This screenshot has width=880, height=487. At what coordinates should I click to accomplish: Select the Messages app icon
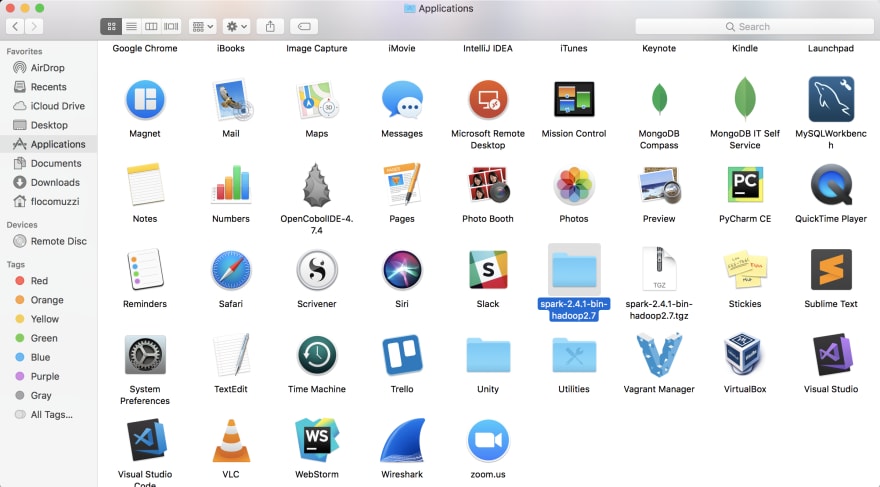pos(402,100)
